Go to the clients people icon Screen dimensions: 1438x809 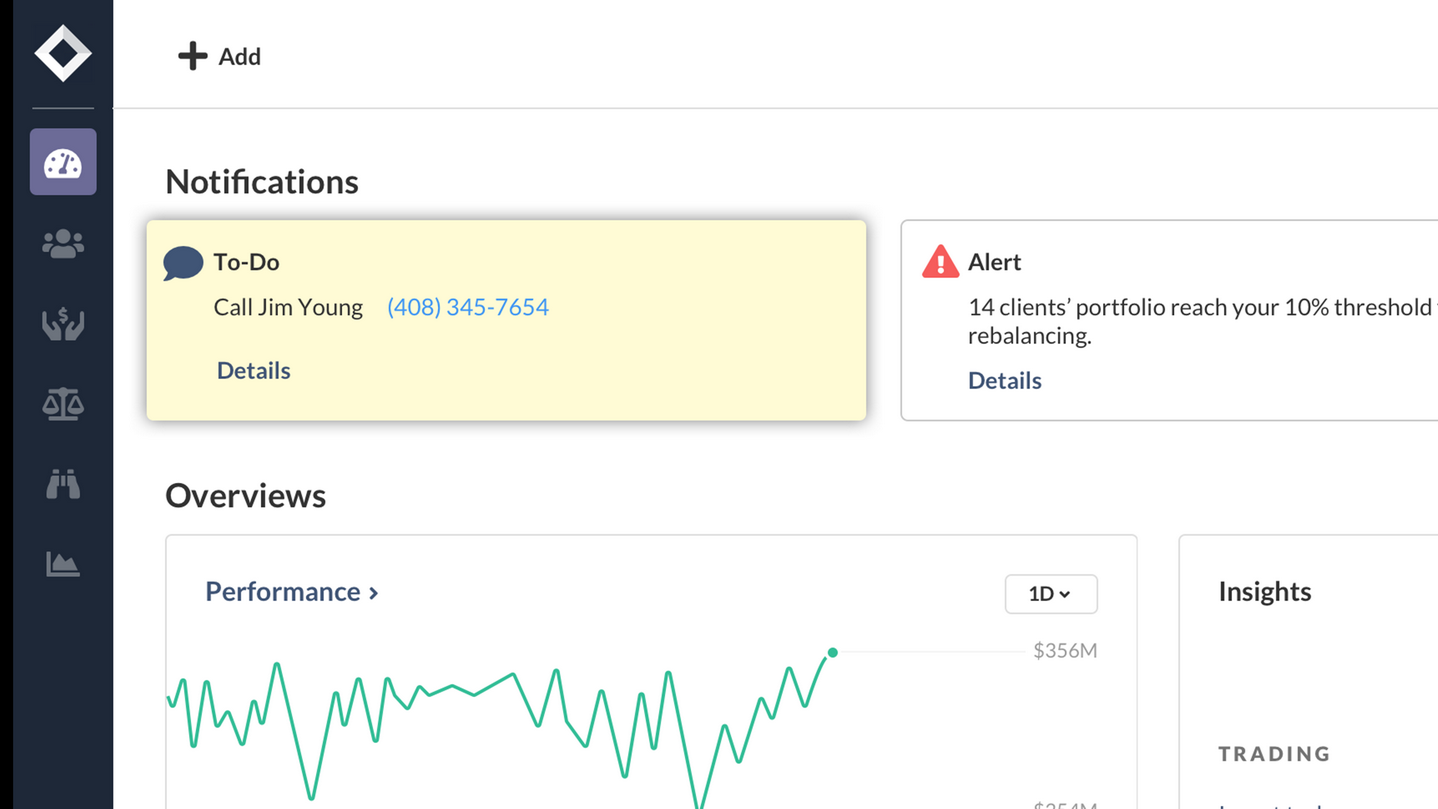[x=63, y=244]
